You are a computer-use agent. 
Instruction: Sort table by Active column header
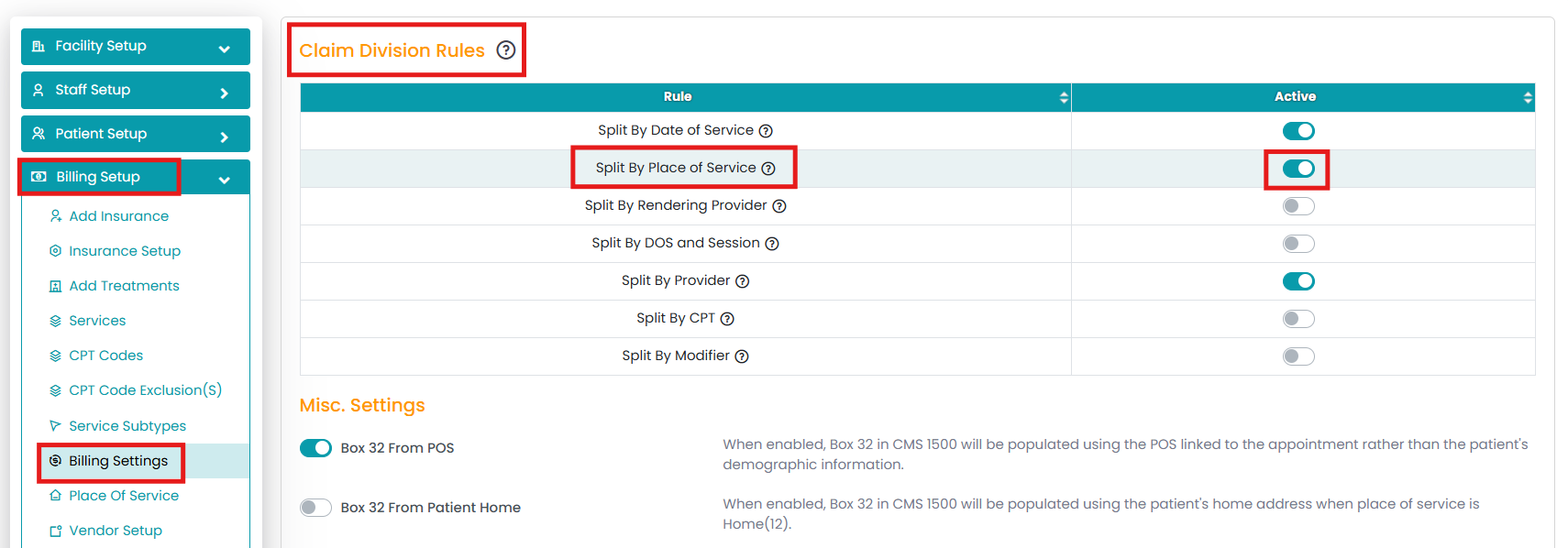(x=1295, y=96)
